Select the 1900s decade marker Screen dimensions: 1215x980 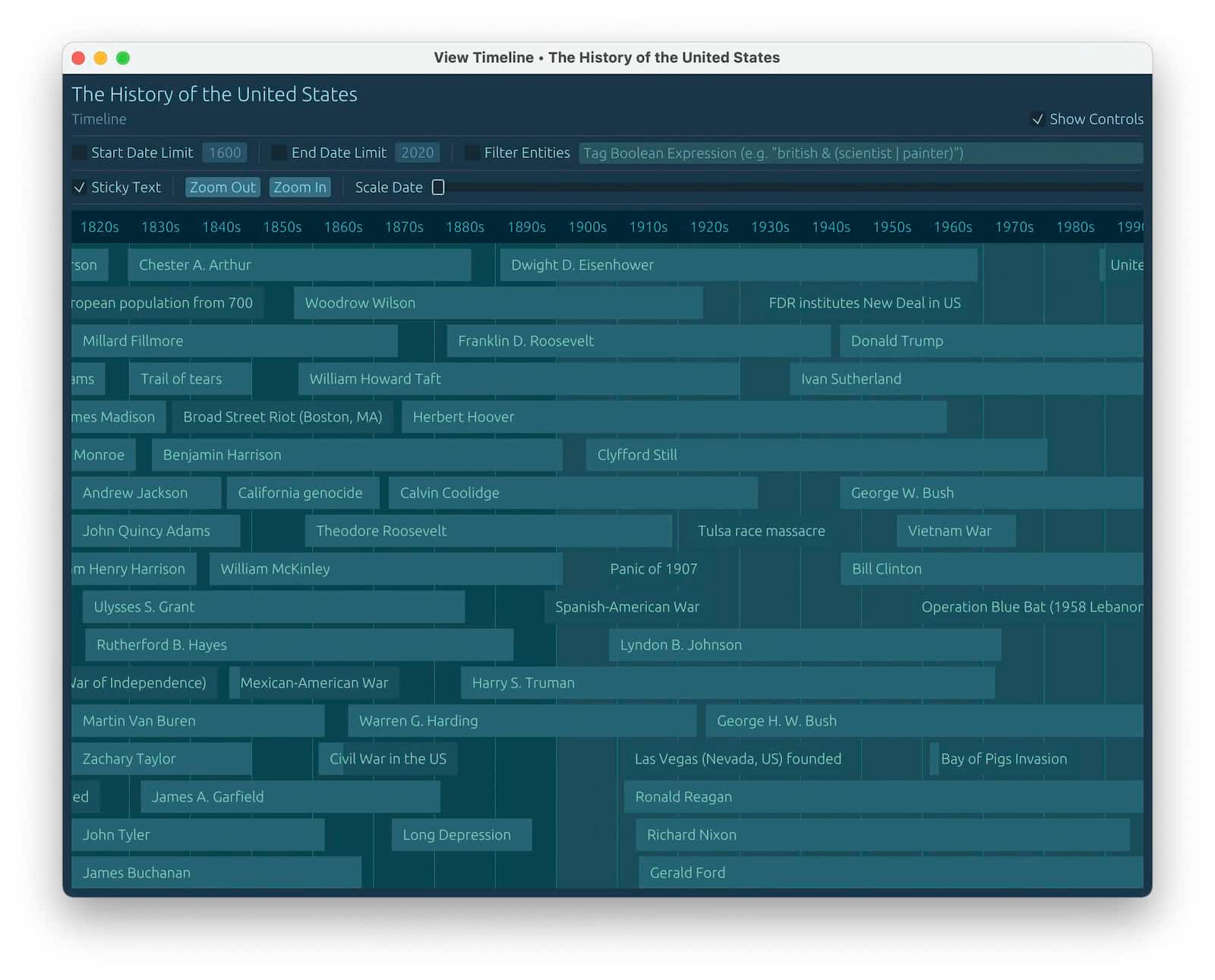[587, 227]
